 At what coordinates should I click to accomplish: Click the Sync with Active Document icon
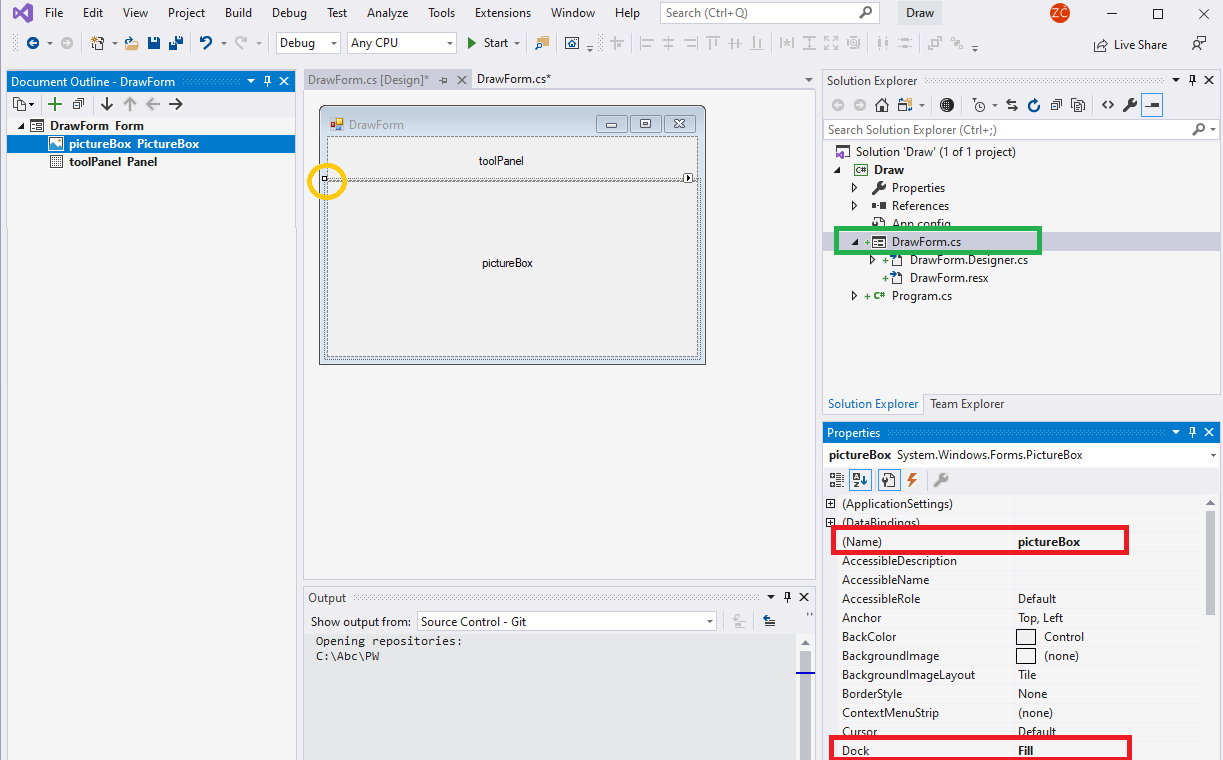click(1012, 105)
